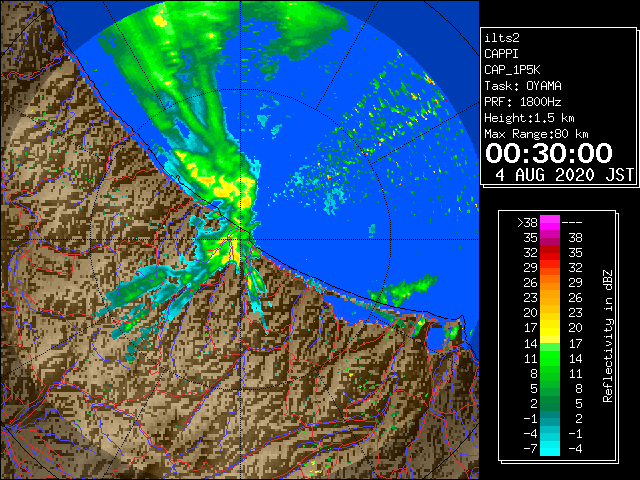
Task: Pick the yellow band of the reflectivity scale
Action: 550,328
